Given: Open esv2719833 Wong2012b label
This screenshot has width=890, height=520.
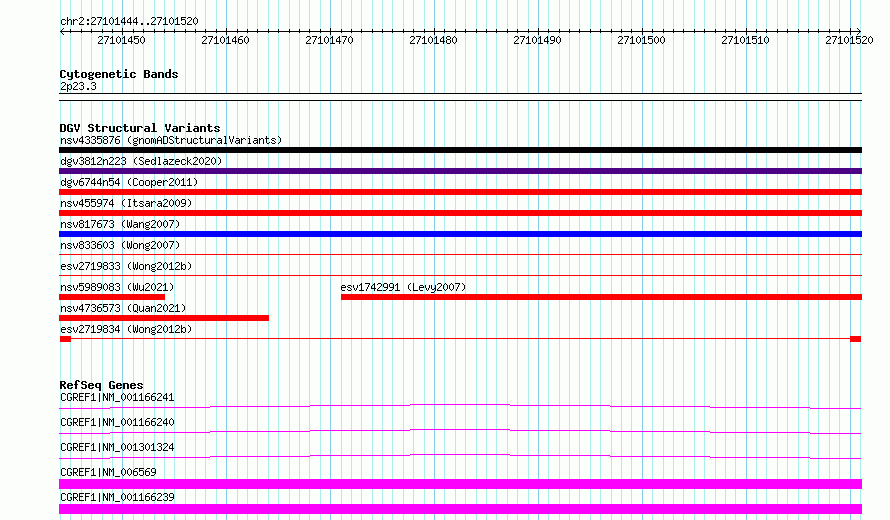Looking at the screenshot, I should point(126,266).
